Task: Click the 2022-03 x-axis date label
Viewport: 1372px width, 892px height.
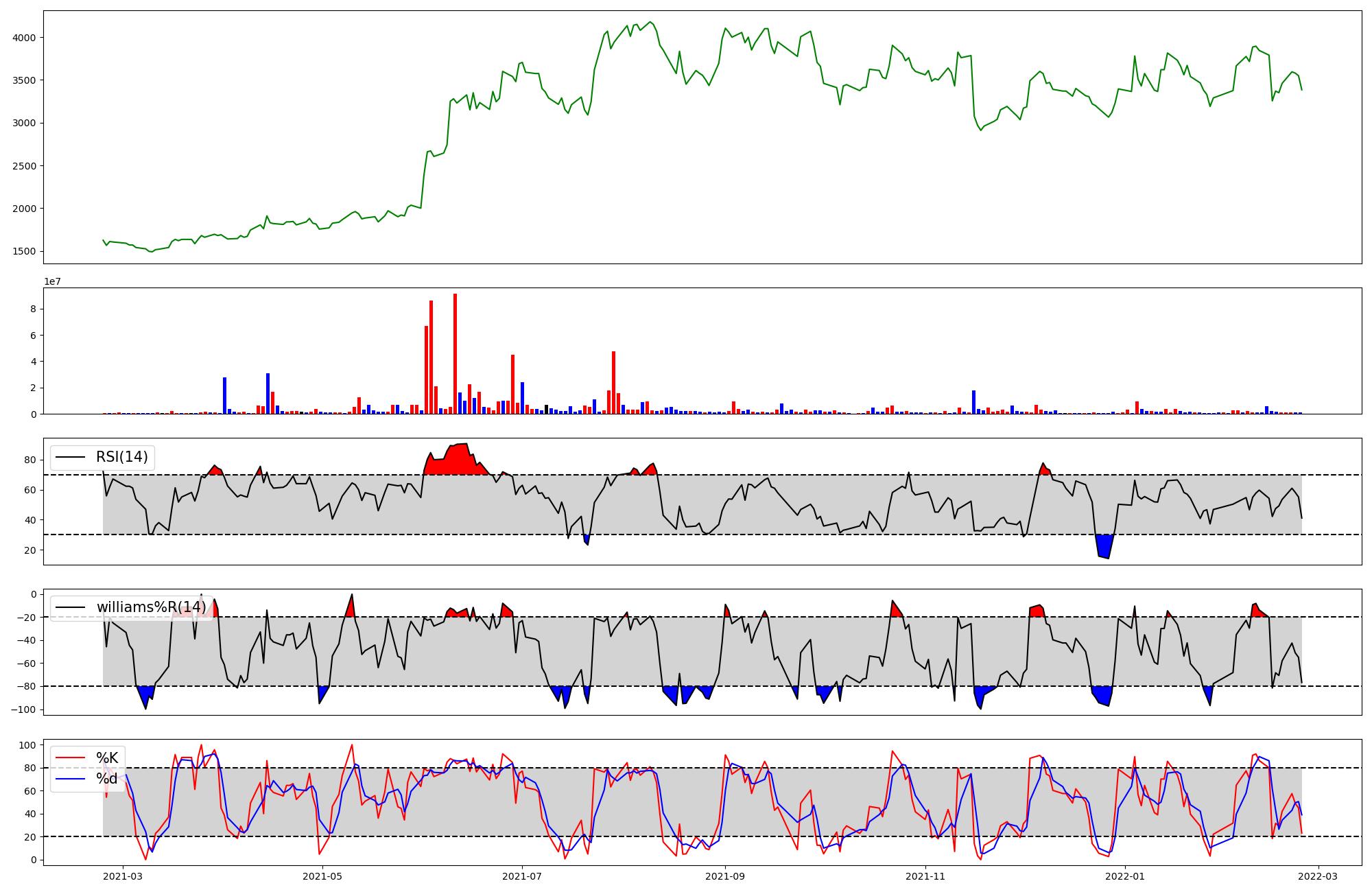Action: 1318,876
